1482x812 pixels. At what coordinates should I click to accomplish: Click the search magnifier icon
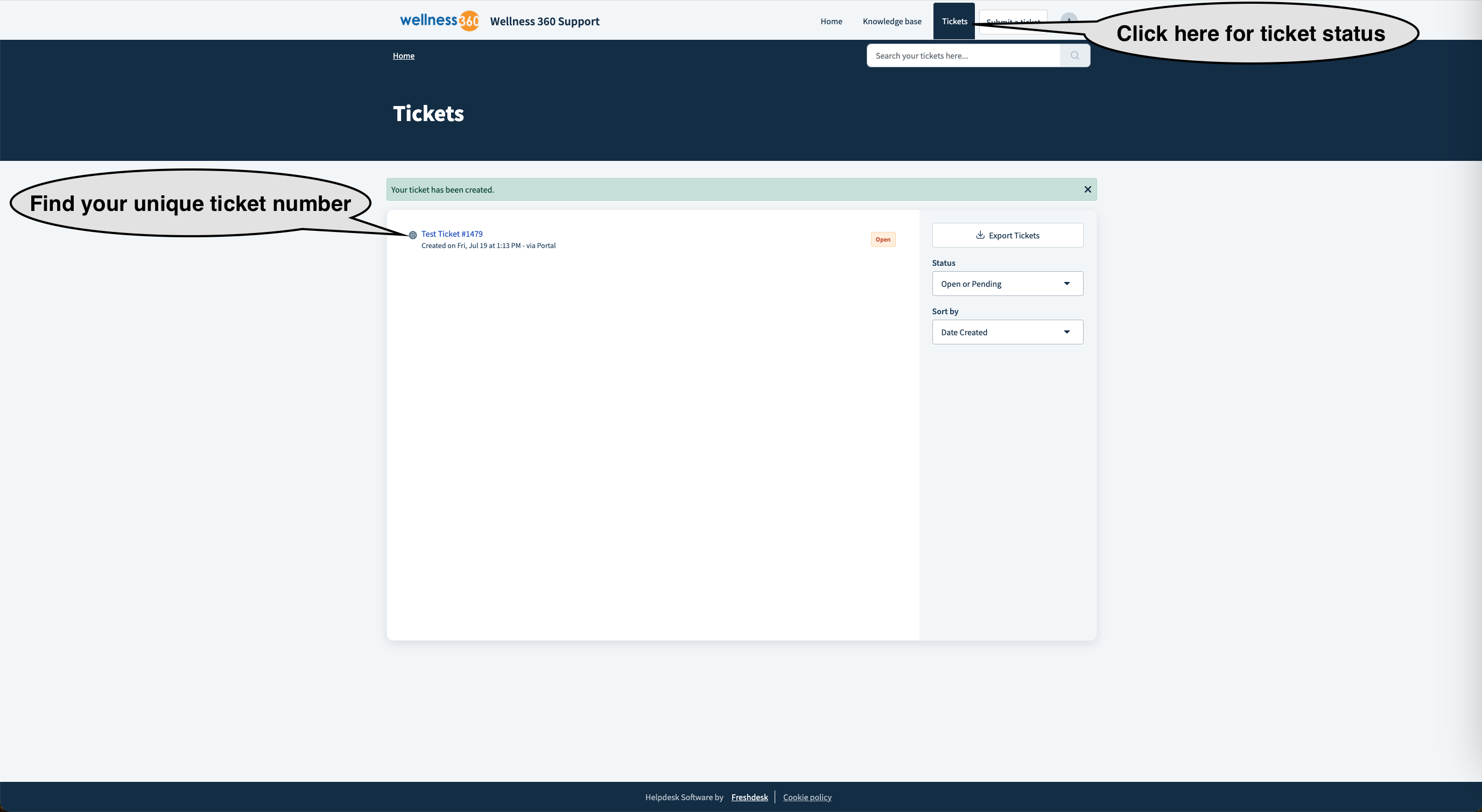click(1074, 56)
